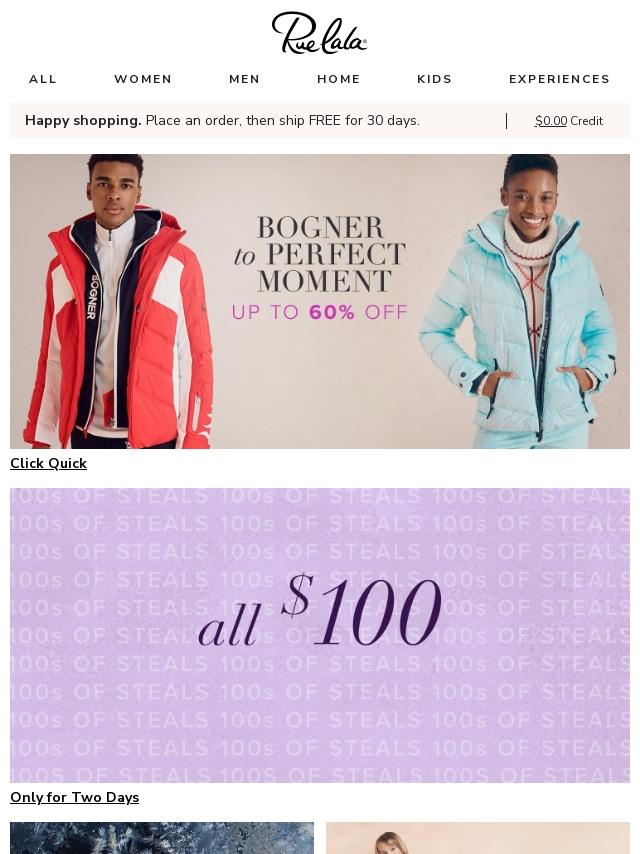Open the Bogner to Perfect Moment banner
Screen dimensions: 640x854
tap(320, 301)
